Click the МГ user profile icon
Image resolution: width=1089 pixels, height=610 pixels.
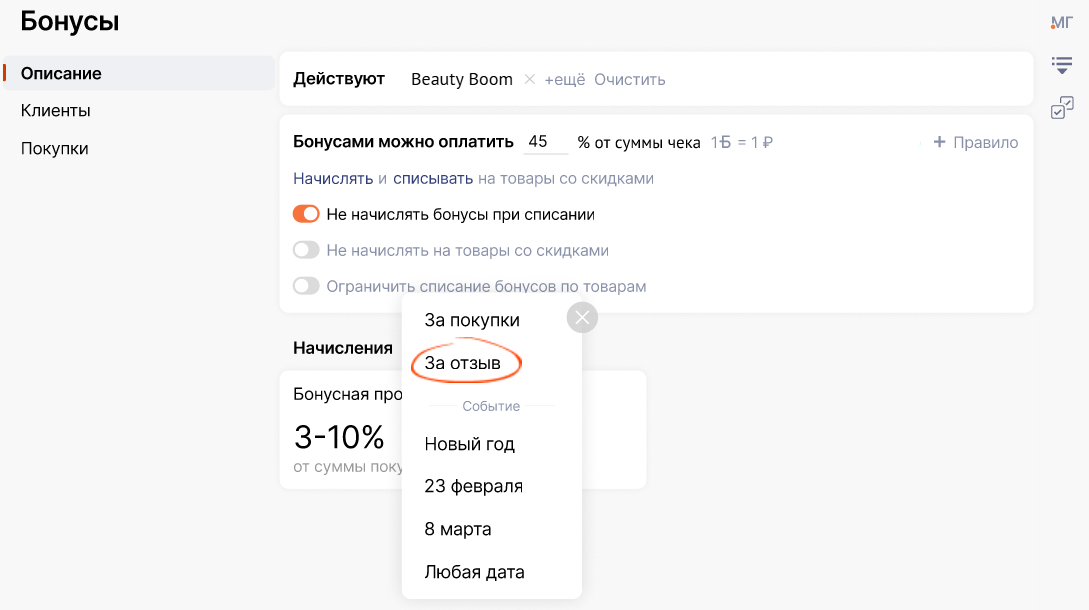tap(1061, 22)
